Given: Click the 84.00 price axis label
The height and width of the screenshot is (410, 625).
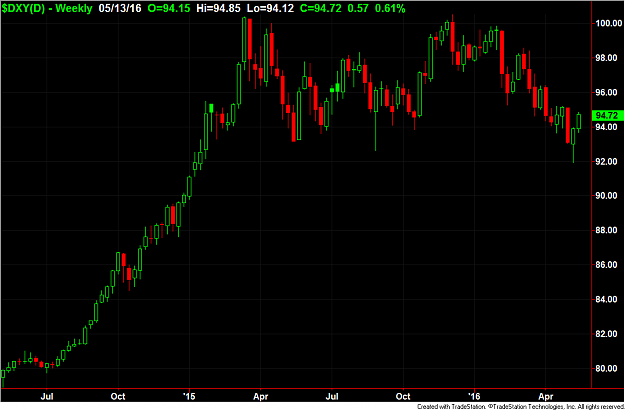Looking at the screenshot, I should coord(607,299).
